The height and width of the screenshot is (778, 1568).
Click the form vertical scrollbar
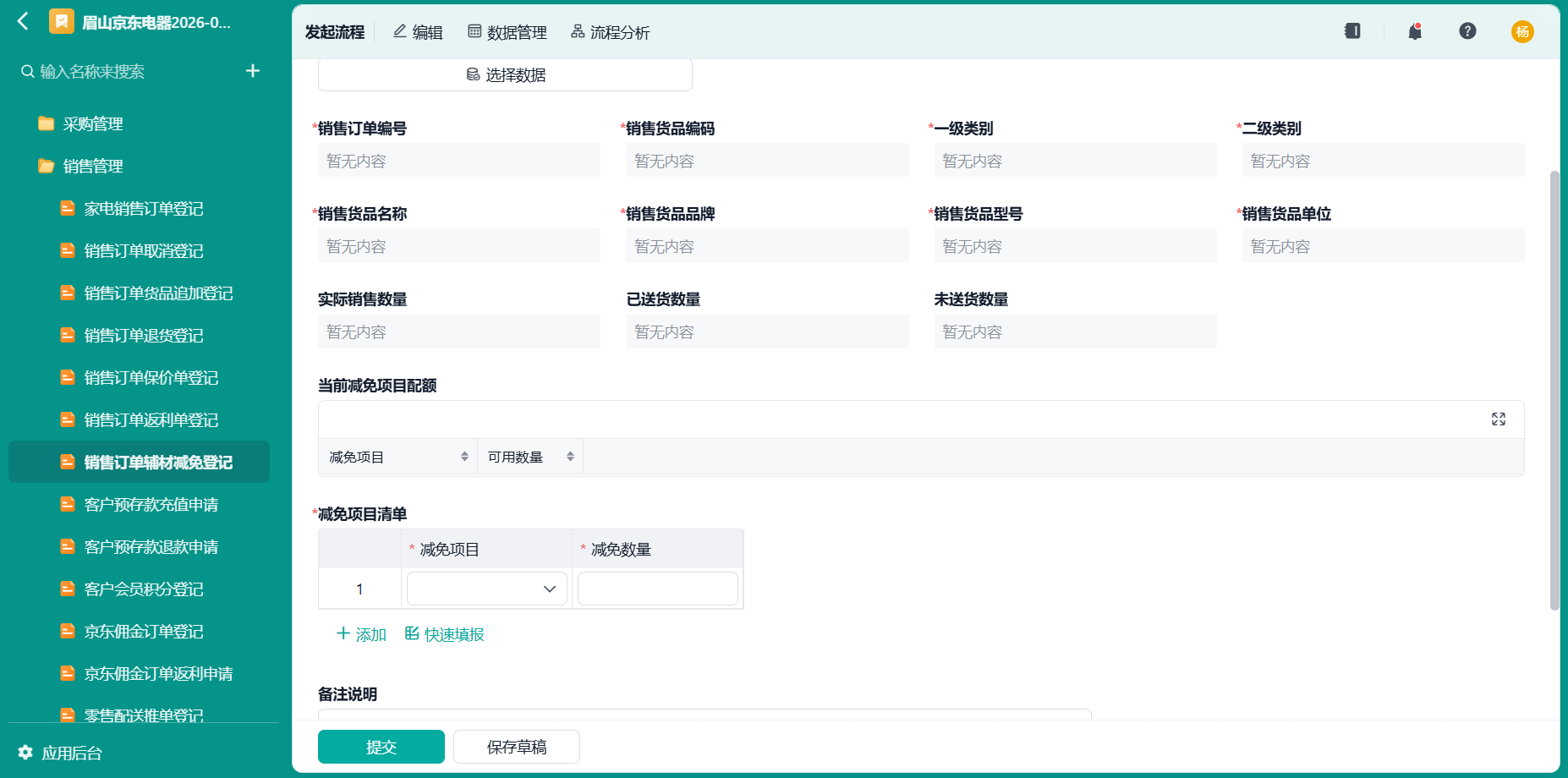pyautogui.click(x=1554, y=390)
